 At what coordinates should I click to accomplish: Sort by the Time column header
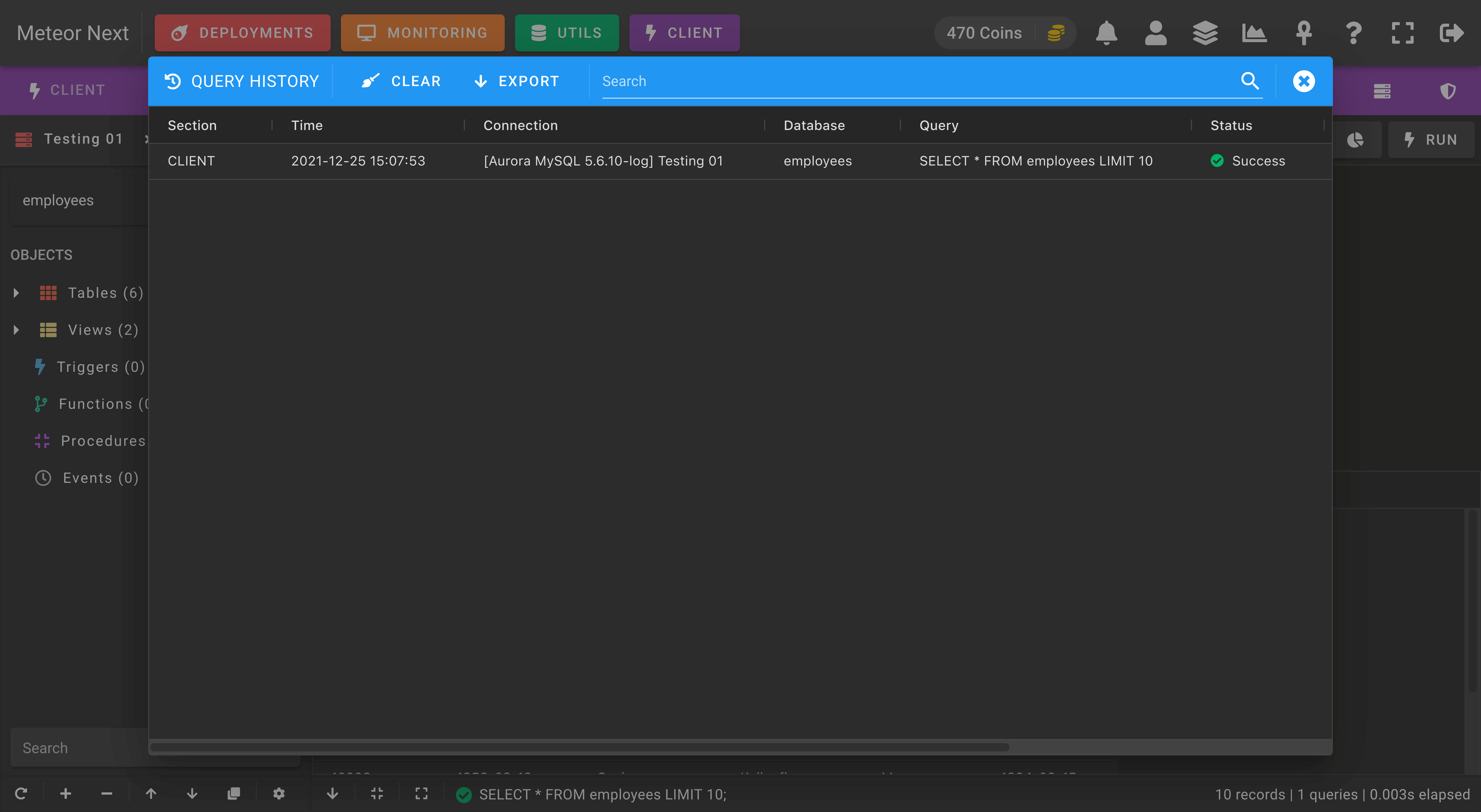click(307, 125)
